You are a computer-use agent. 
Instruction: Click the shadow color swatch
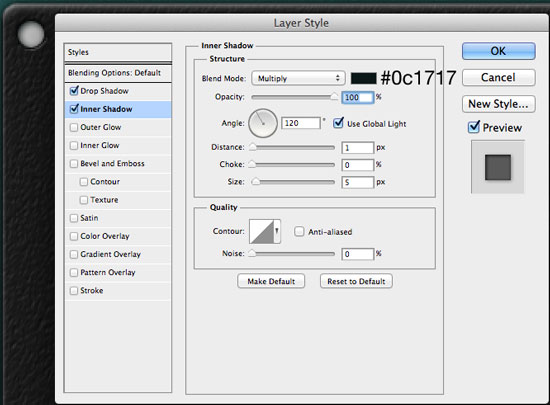[x=363, y=78]
